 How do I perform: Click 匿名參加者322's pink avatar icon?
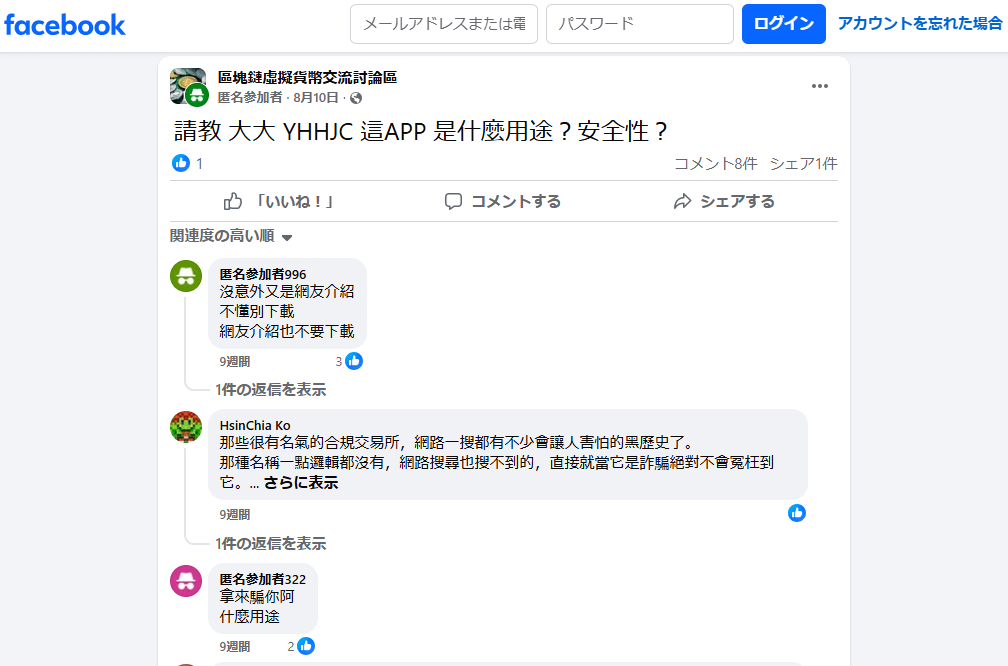pyautogui.click(x=186, y=581)
